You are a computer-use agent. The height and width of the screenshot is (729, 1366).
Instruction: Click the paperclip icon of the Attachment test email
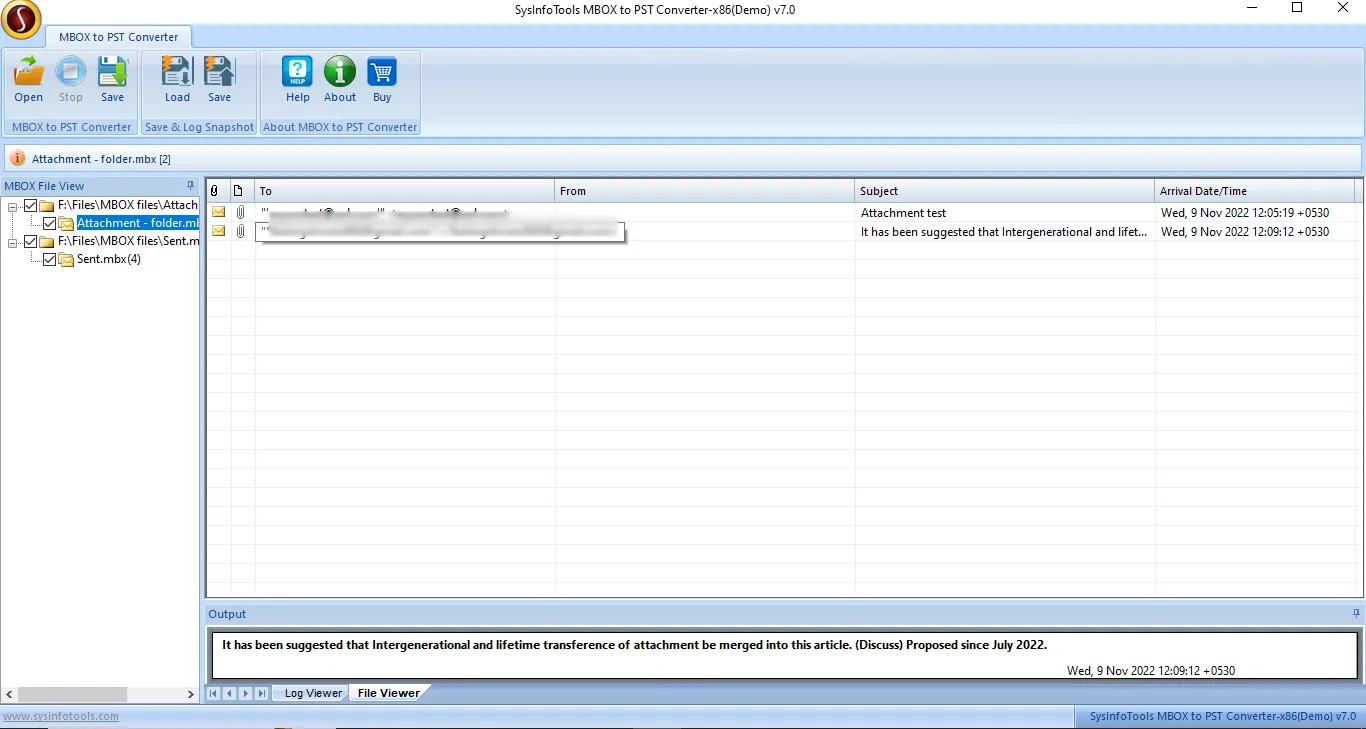(240, 213)
